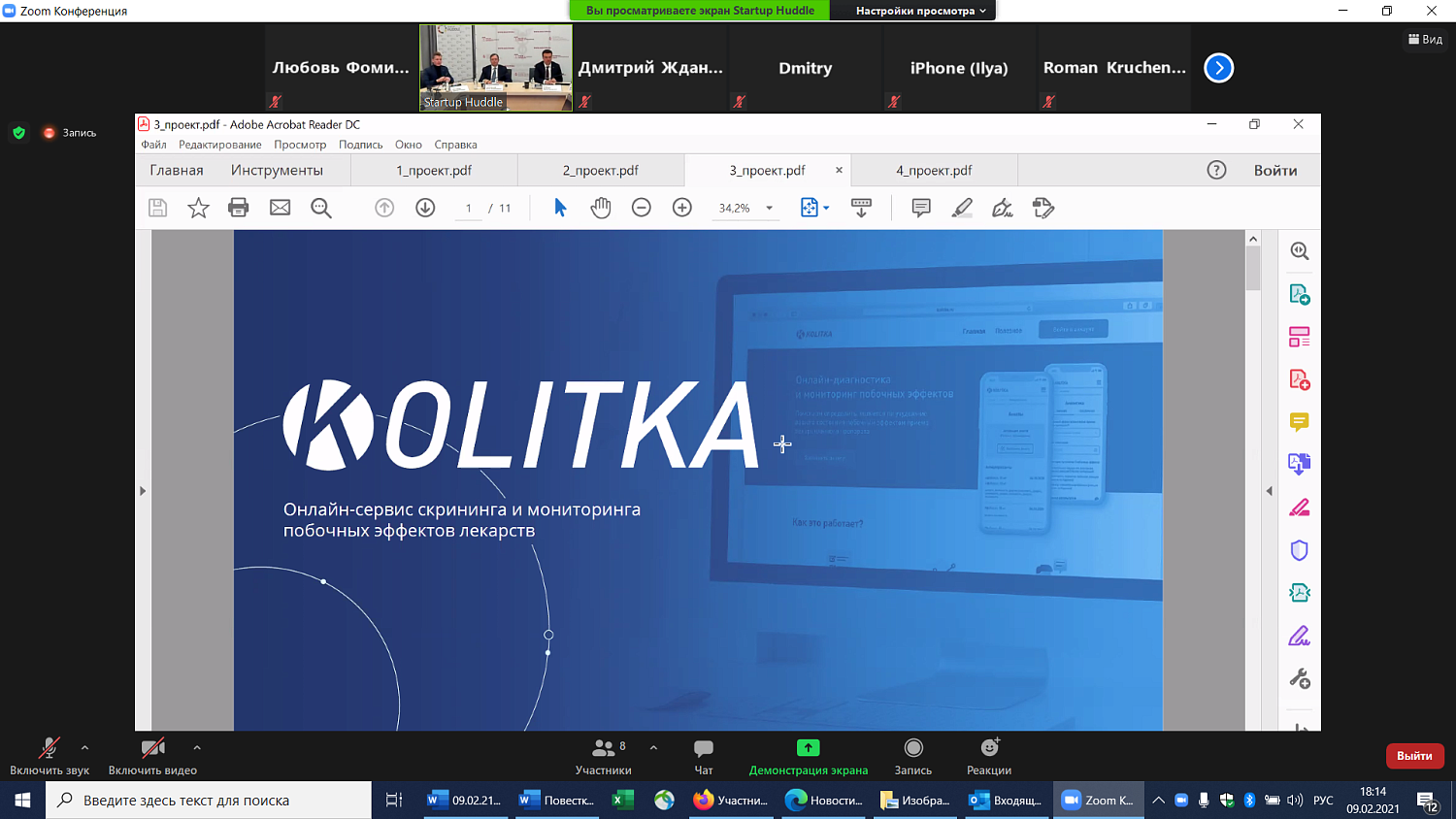
Task: Open the yellow Comment tool in the sidebar
Action: [1300, 422]
